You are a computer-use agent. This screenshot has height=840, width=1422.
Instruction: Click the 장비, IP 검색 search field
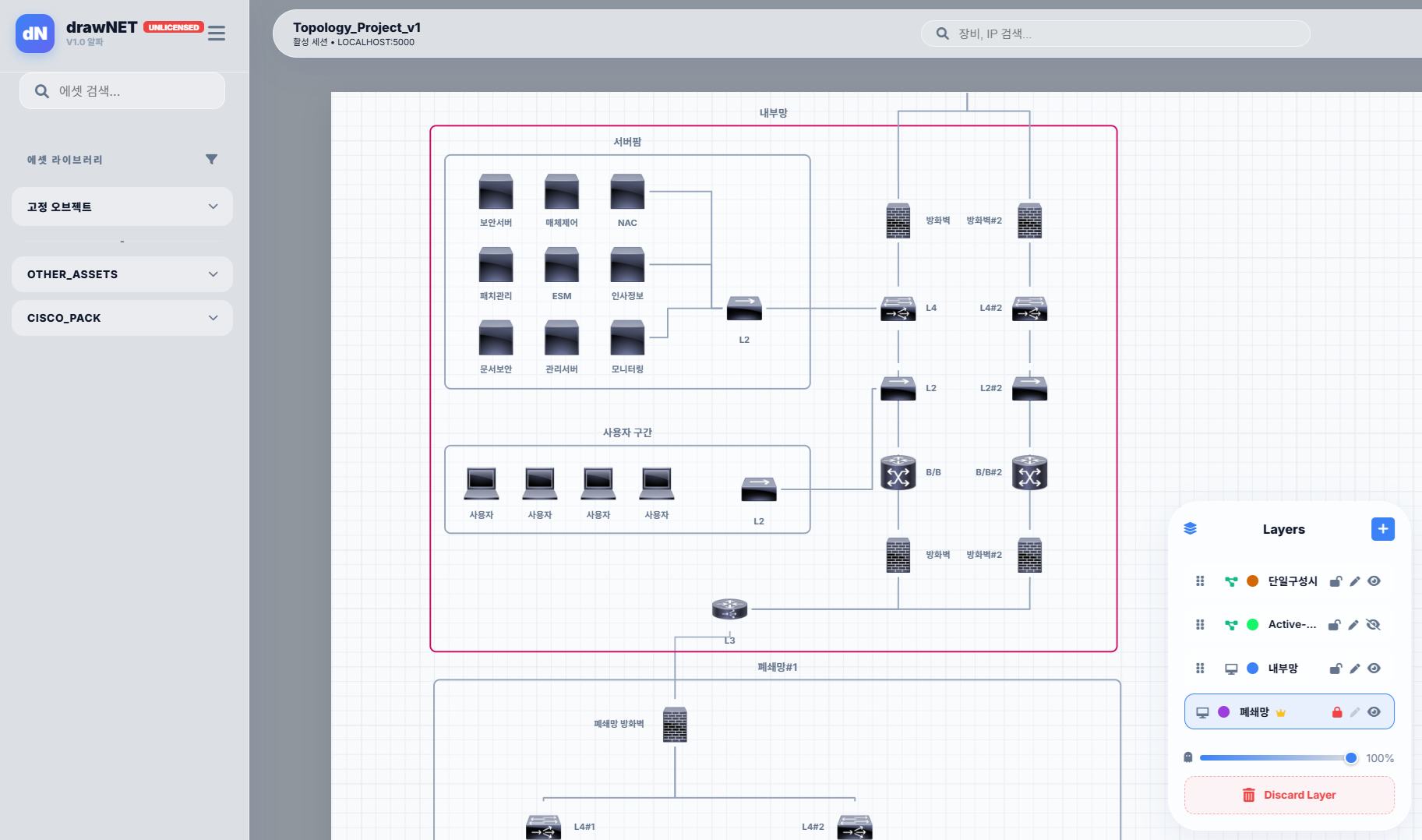[x=1116, y=34]
